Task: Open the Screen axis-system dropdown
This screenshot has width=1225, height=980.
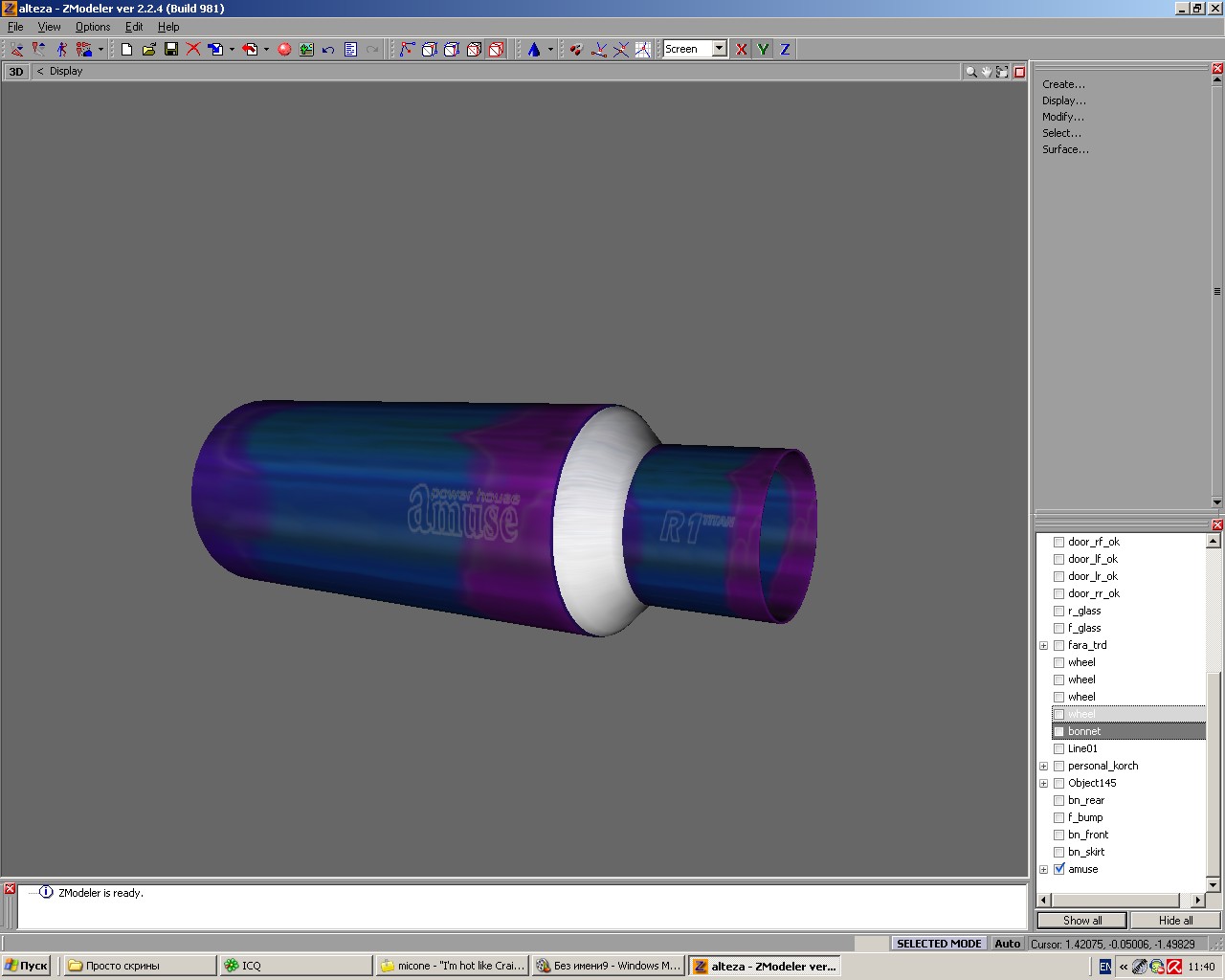Action: [719, 49]
